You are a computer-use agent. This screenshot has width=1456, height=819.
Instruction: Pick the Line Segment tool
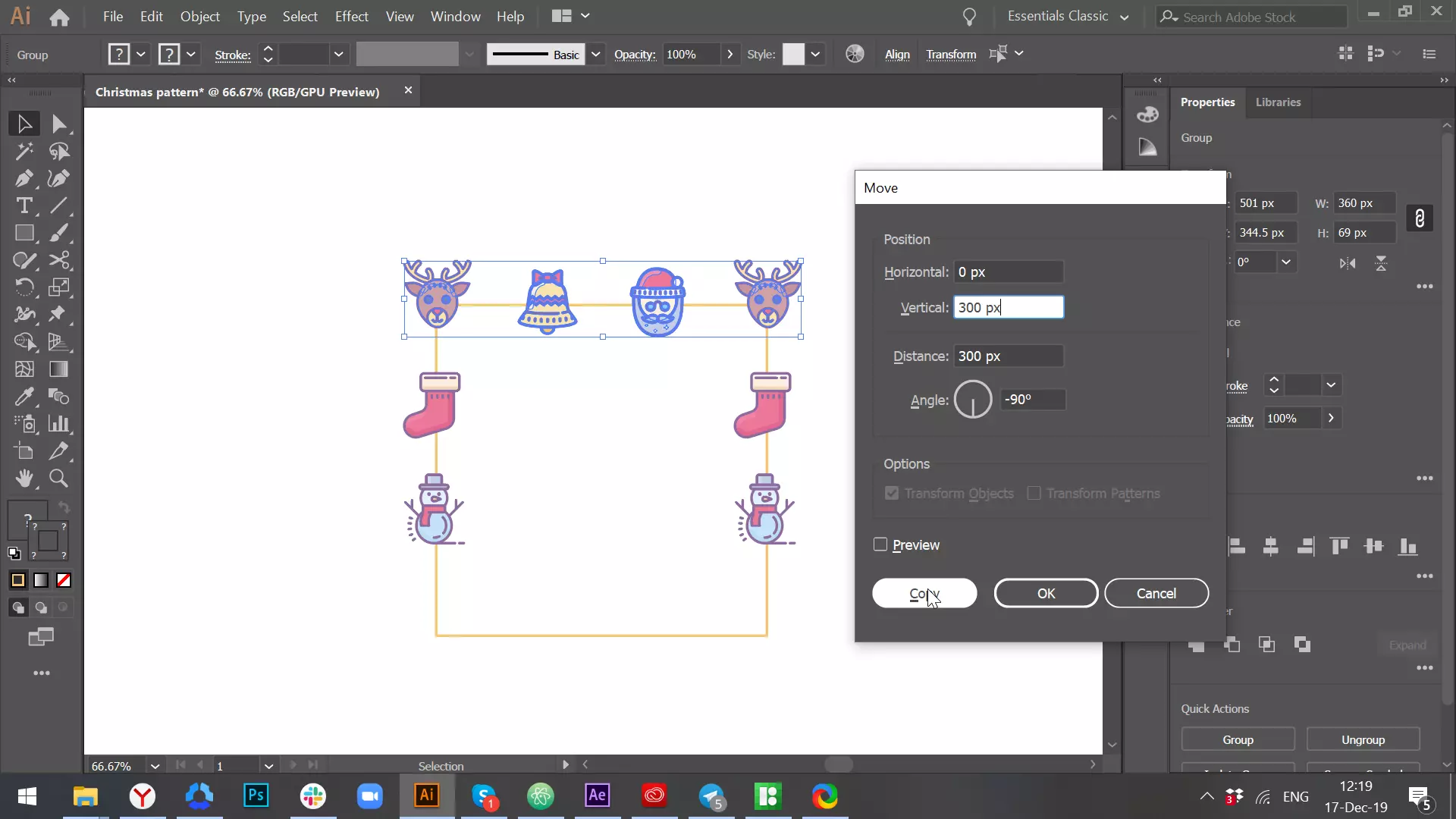59,206
